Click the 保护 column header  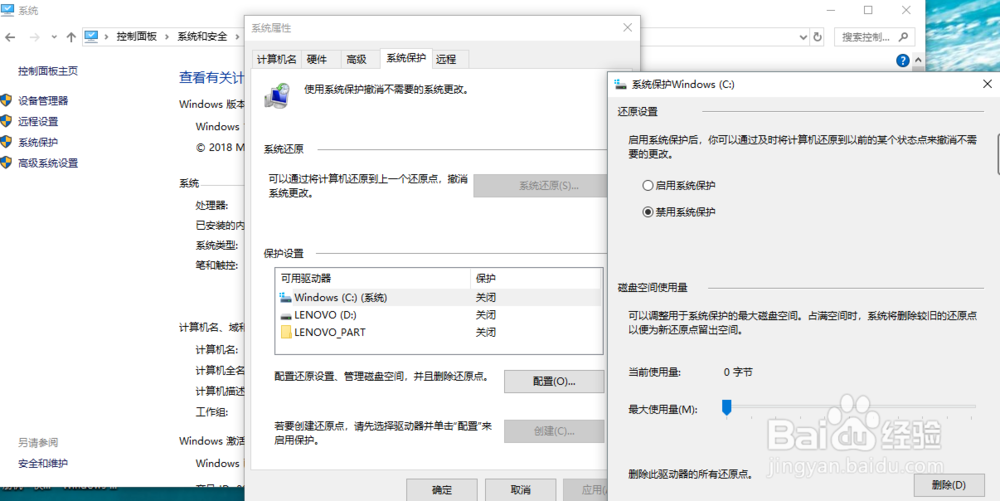click(x=536, y=279)
